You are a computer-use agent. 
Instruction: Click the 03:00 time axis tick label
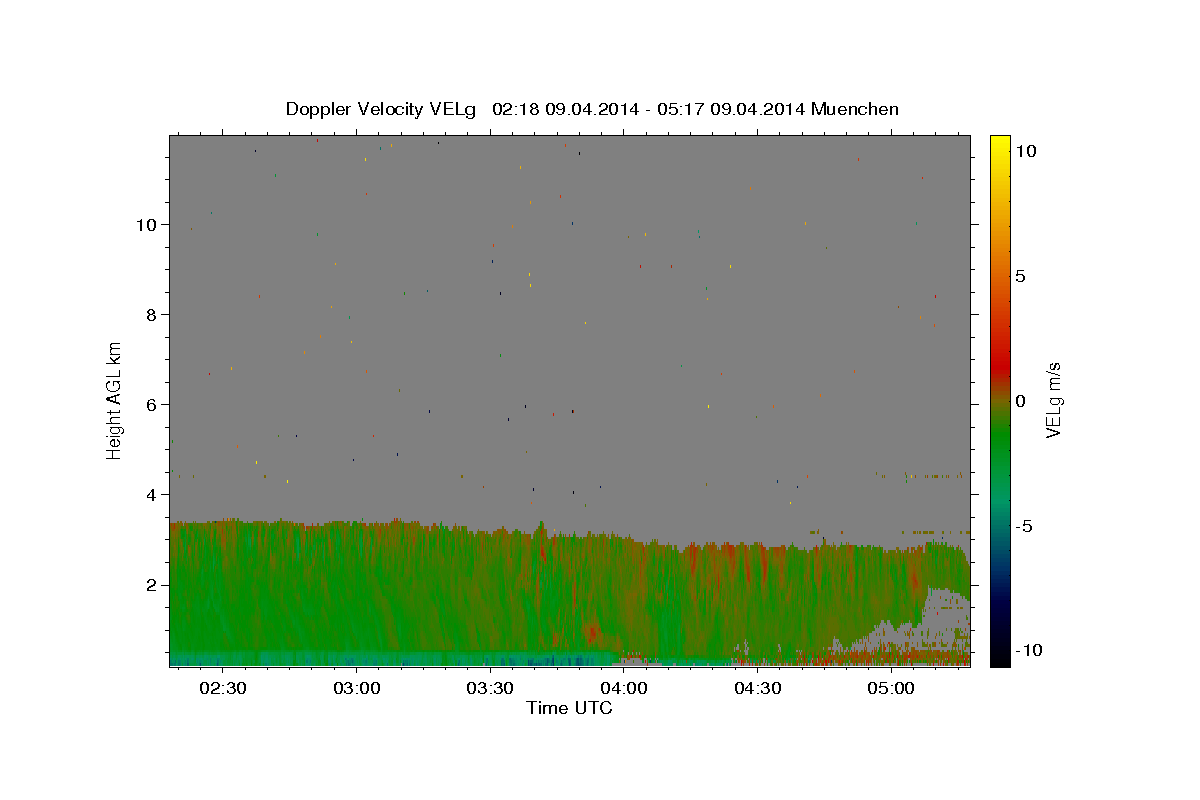pyautogui.click(x=356, y=688)
